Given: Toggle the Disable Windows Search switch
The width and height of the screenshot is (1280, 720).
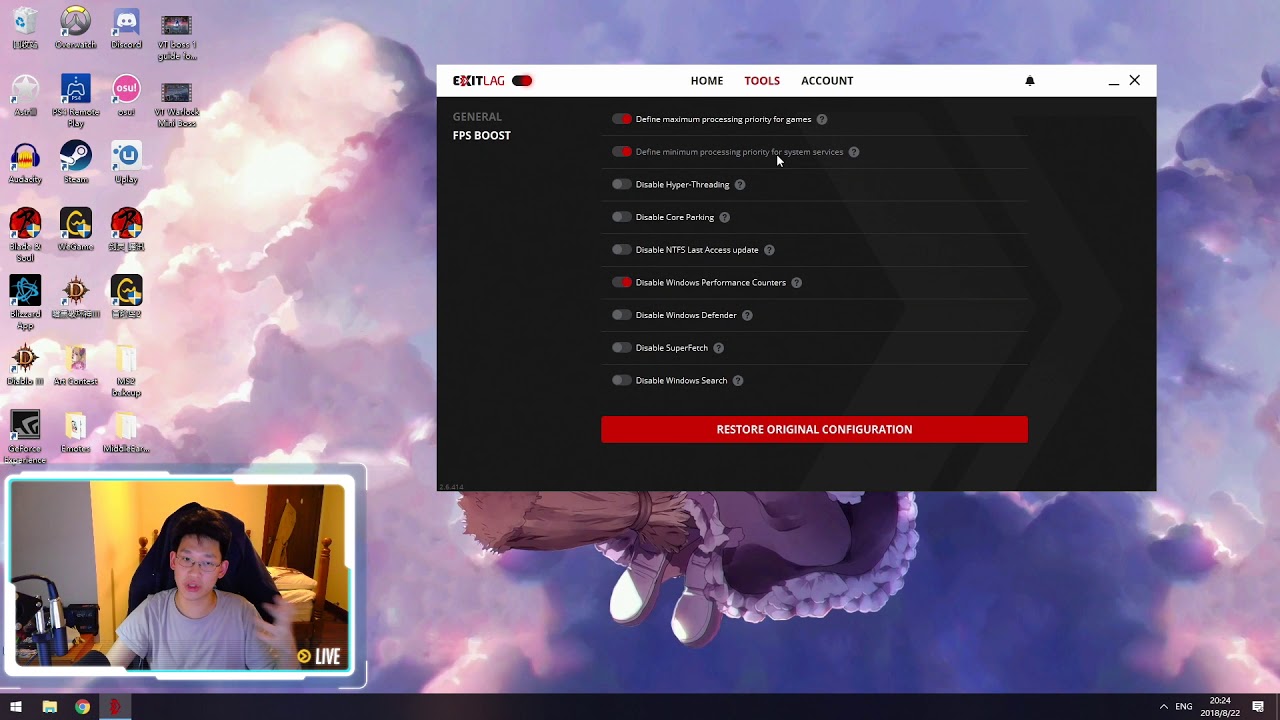Looking at the screenshot, I should pyautogui.click(x=622, y=380).
